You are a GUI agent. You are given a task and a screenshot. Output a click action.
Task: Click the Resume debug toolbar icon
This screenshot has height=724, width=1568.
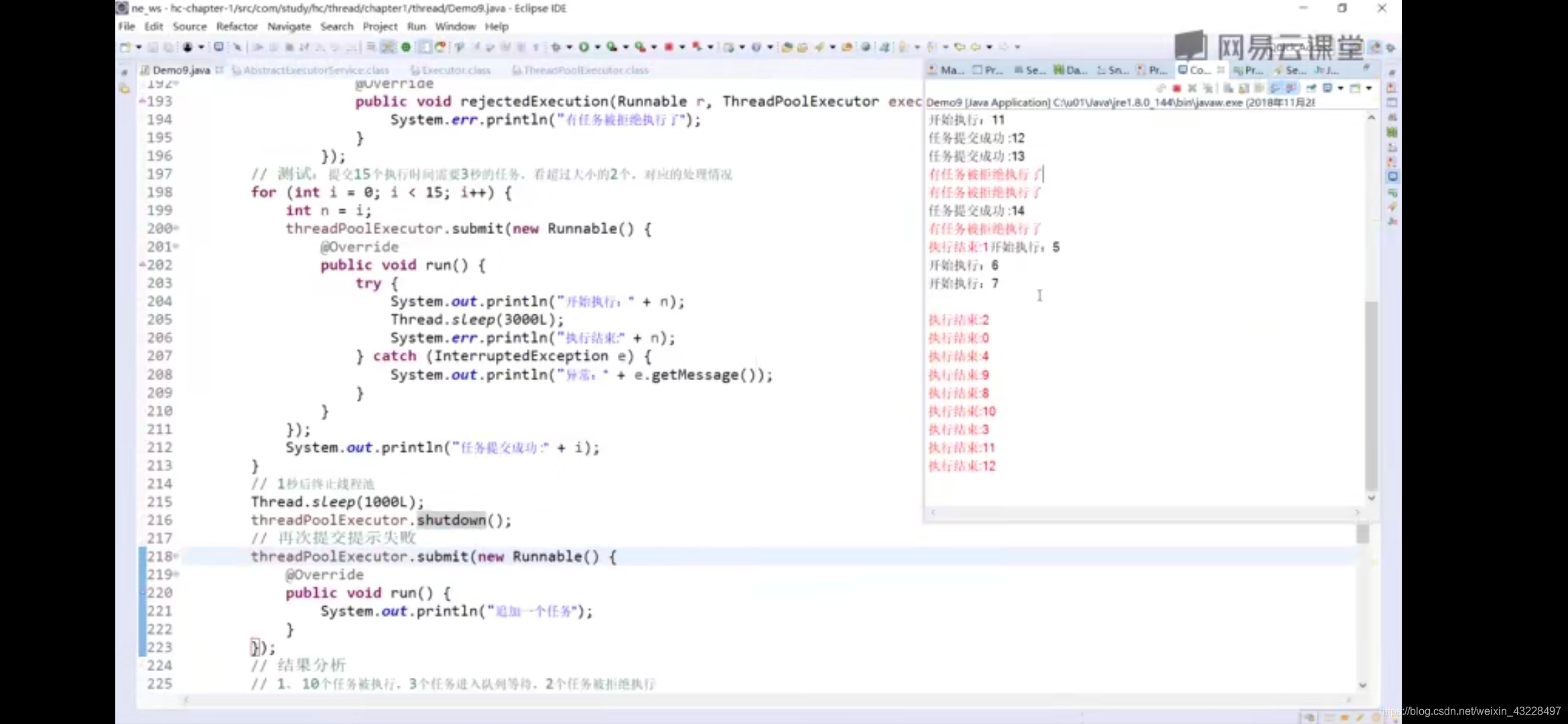click(258, 47)
